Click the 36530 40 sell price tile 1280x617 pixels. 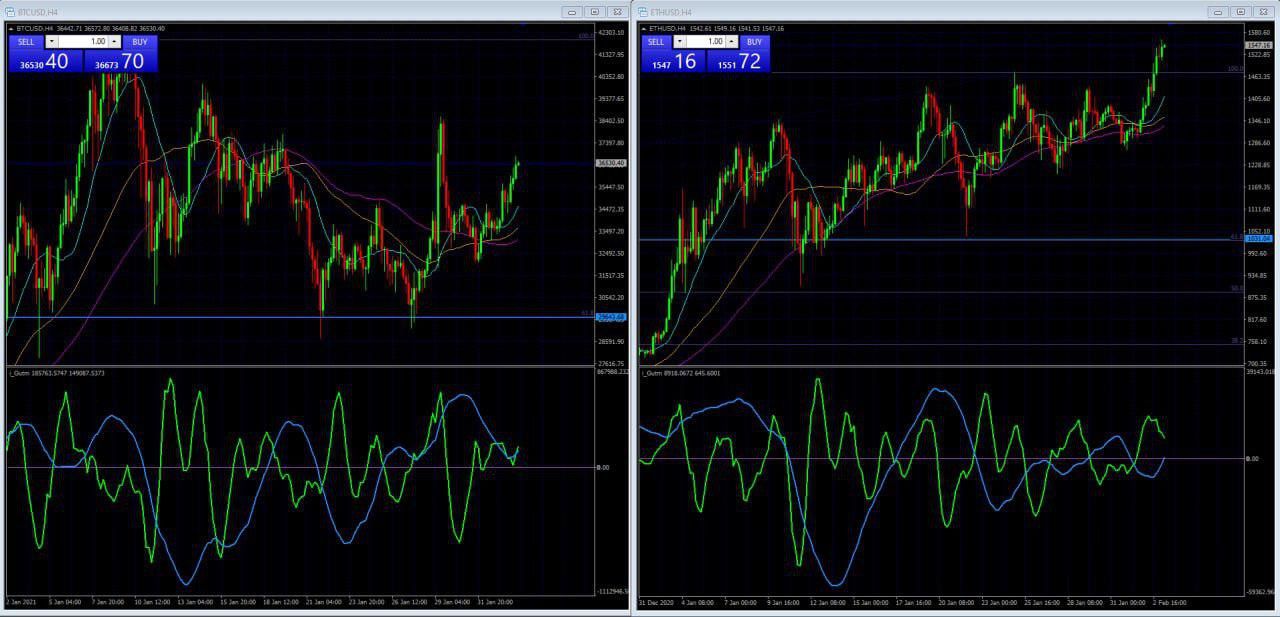(45, 62)
